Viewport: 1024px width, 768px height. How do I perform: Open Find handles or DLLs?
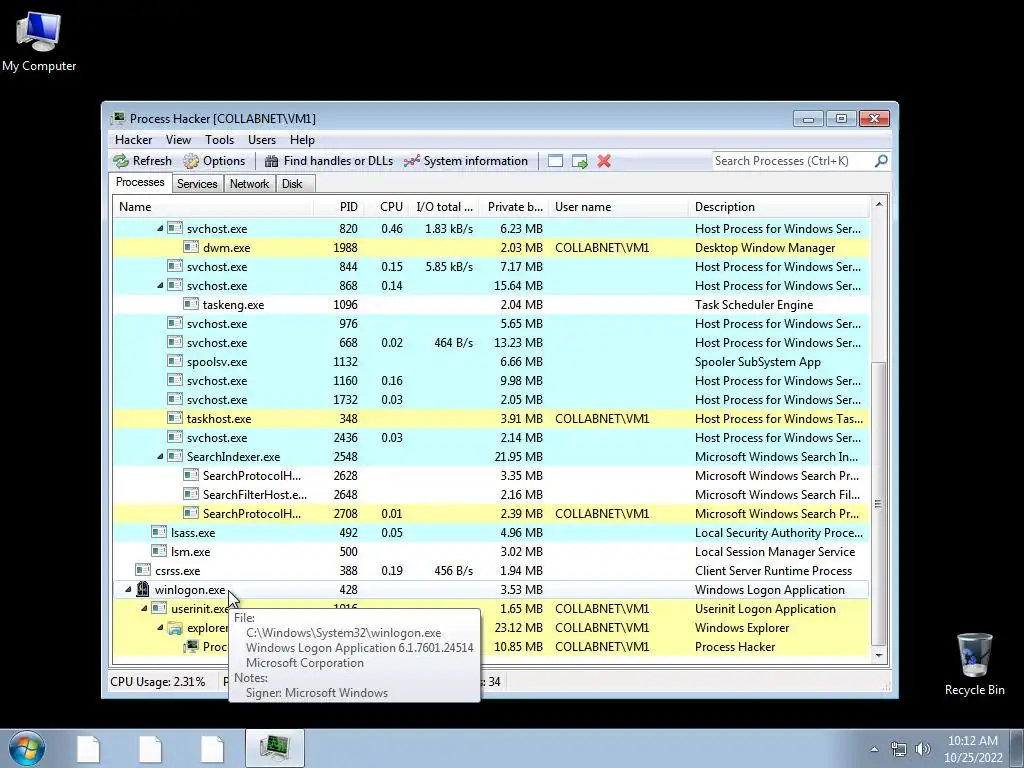(x=328, y=161)
